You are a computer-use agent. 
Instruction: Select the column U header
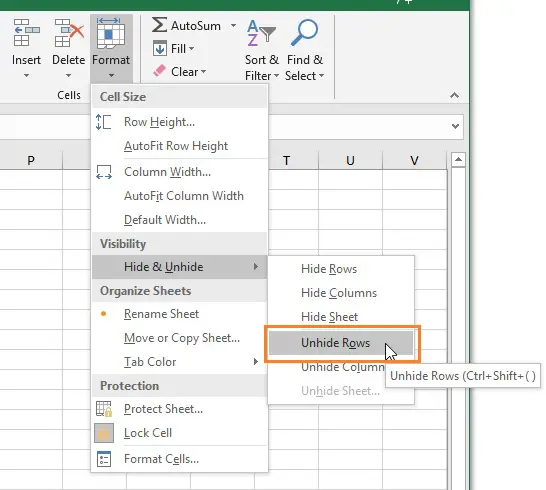(x=350, y=161)
